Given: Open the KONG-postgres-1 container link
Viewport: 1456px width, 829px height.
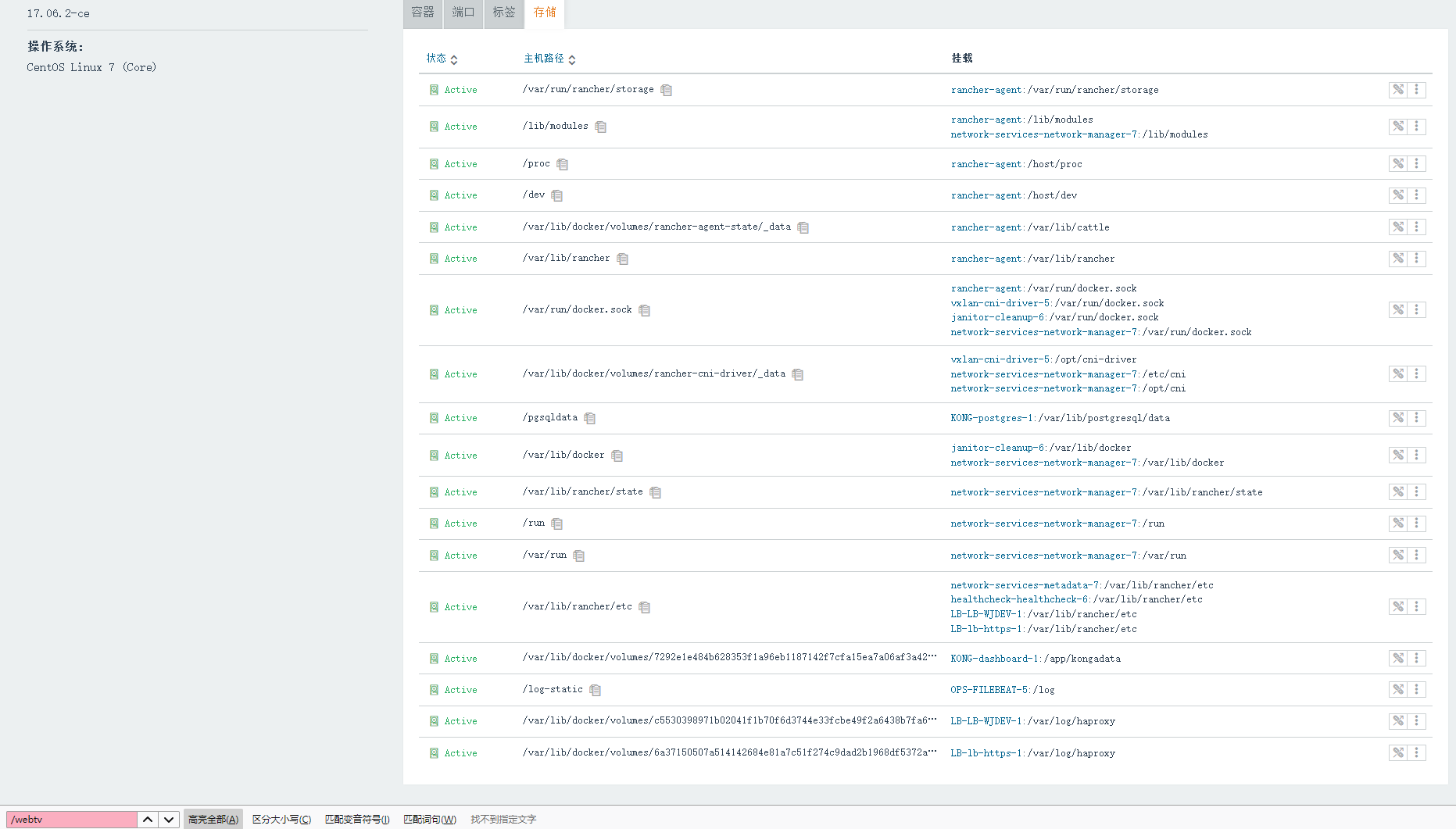Looking at the screenshot, I should [992, 418].
